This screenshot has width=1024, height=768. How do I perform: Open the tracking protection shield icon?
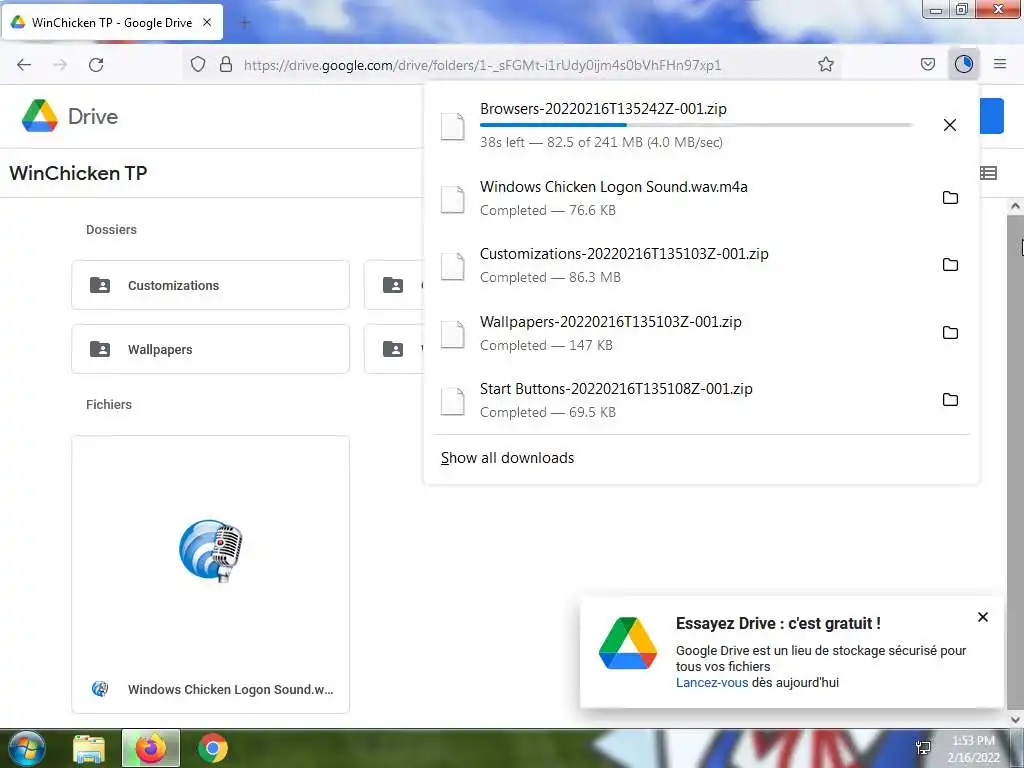[x=198, y=64]
